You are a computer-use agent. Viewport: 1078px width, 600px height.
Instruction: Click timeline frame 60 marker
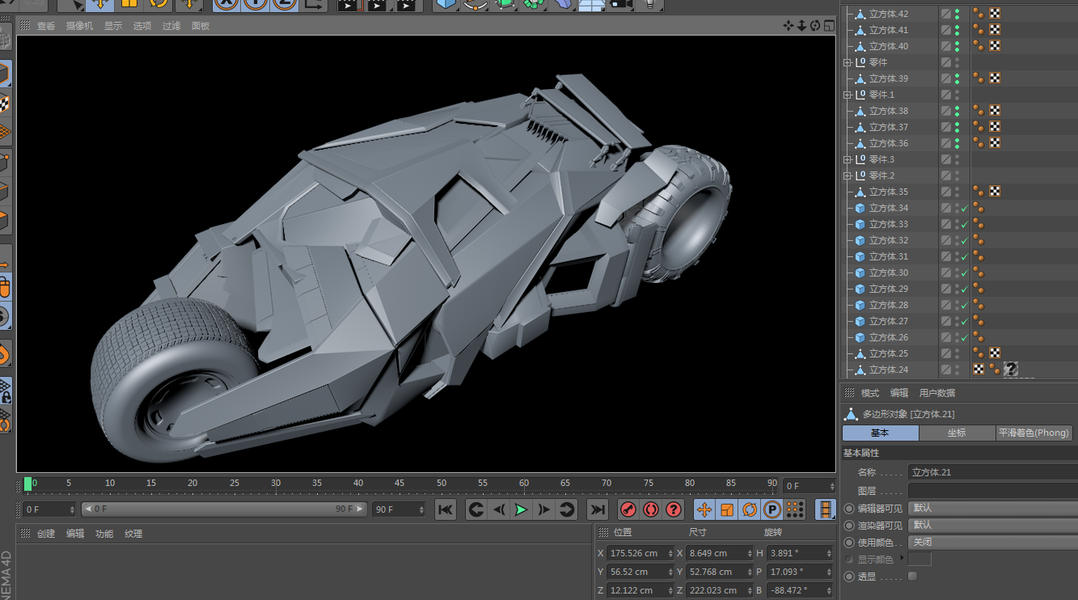click(524, 483)
